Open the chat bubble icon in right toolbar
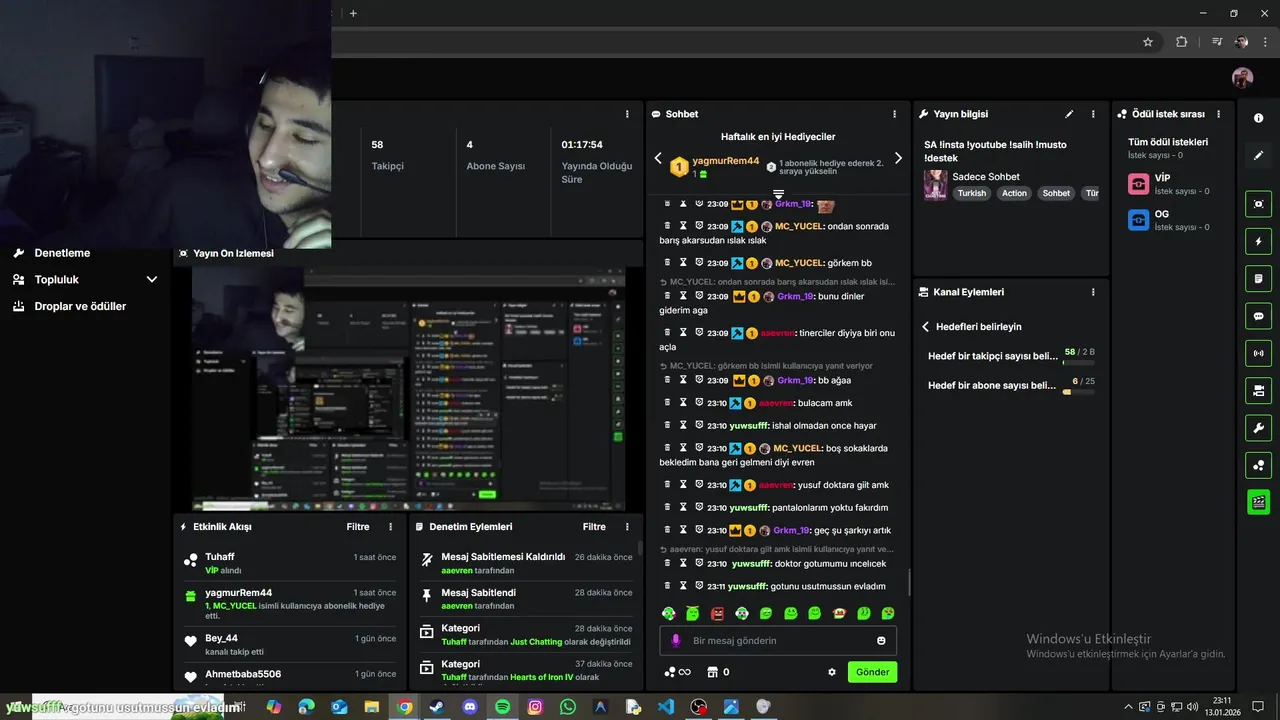Viewport: 1280px width, 720px height. [1259, 316]
